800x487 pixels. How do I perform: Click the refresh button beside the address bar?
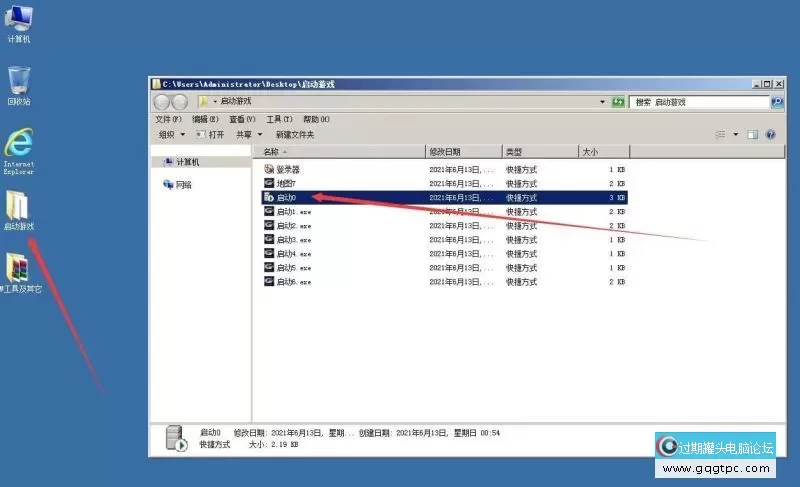click(618, 102)
